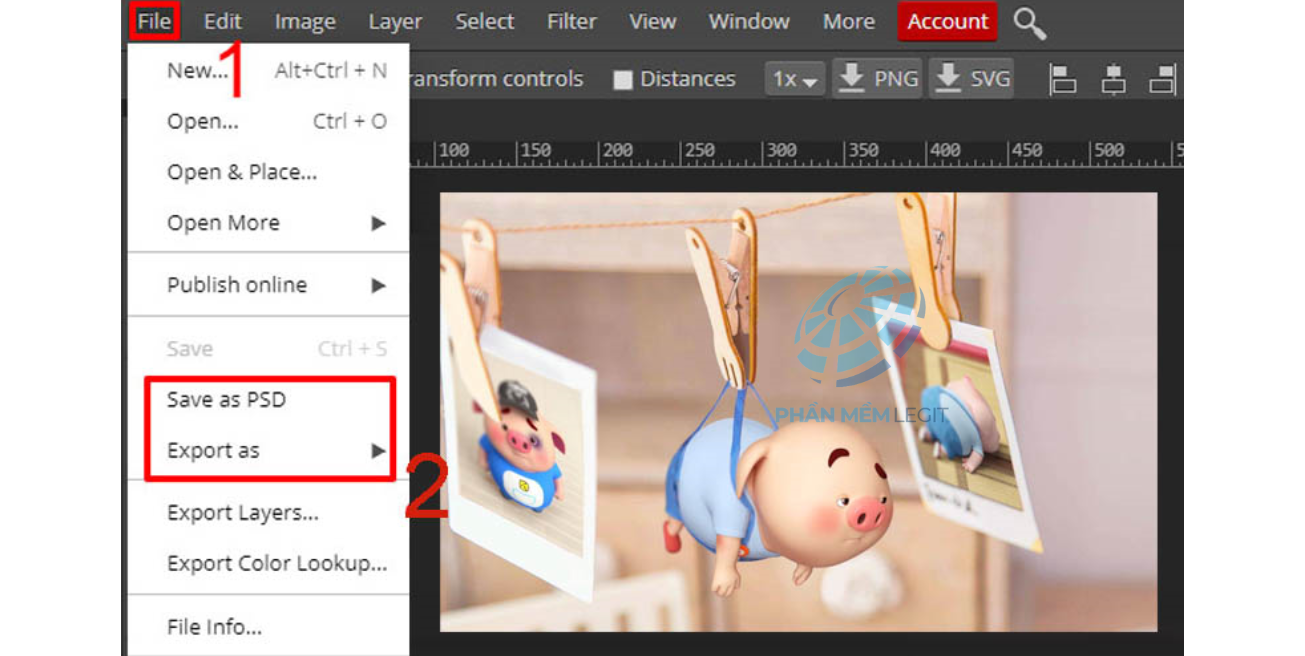Open the search magnifier icon
The width and height of the screenshot is (1305, 656).
pos(1029,23)
